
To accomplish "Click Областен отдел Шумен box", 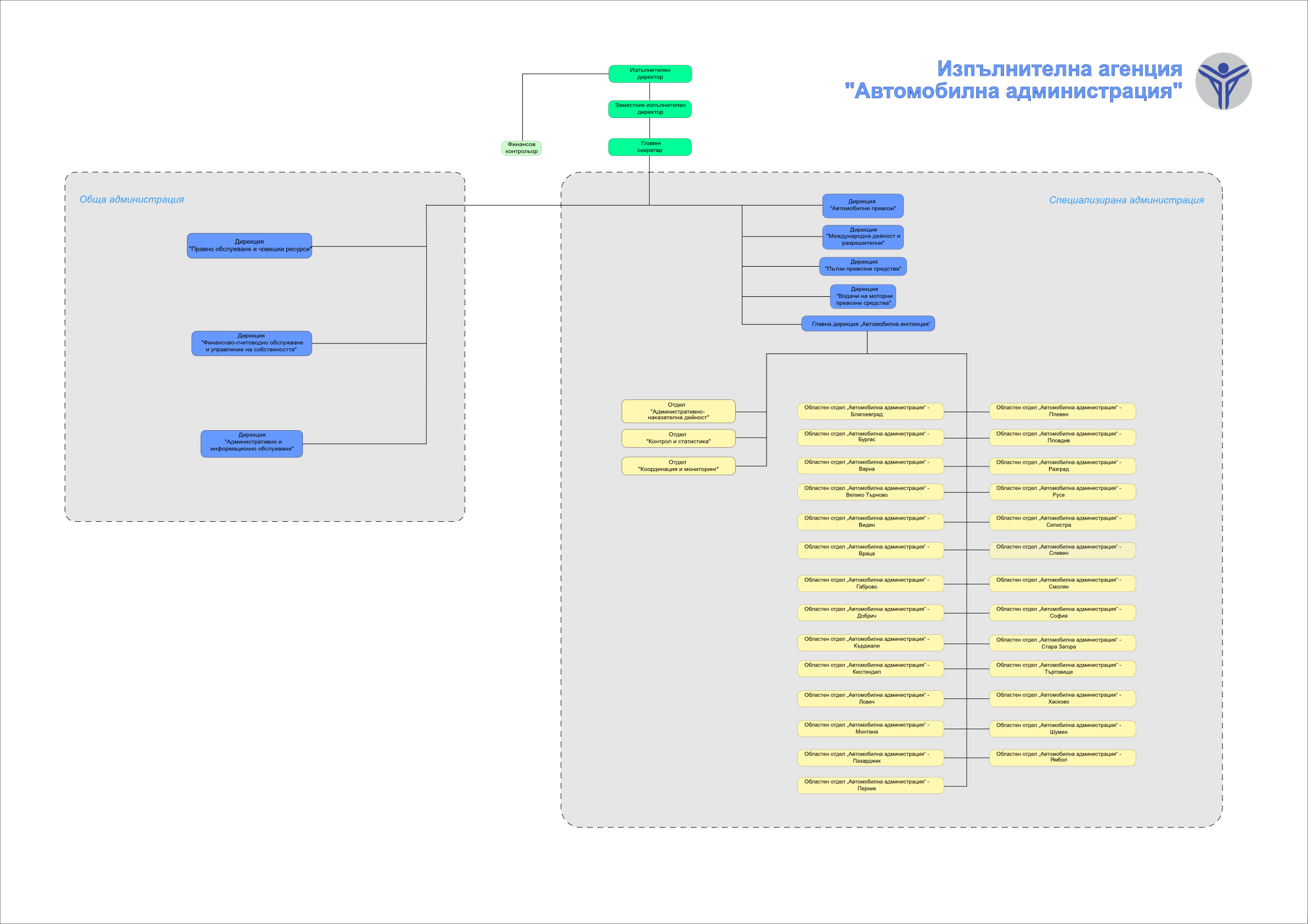I will (x=1062, y=729).
